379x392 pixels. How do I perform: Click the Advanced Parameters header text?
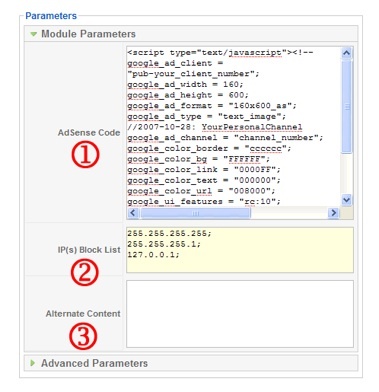(94, 363)
